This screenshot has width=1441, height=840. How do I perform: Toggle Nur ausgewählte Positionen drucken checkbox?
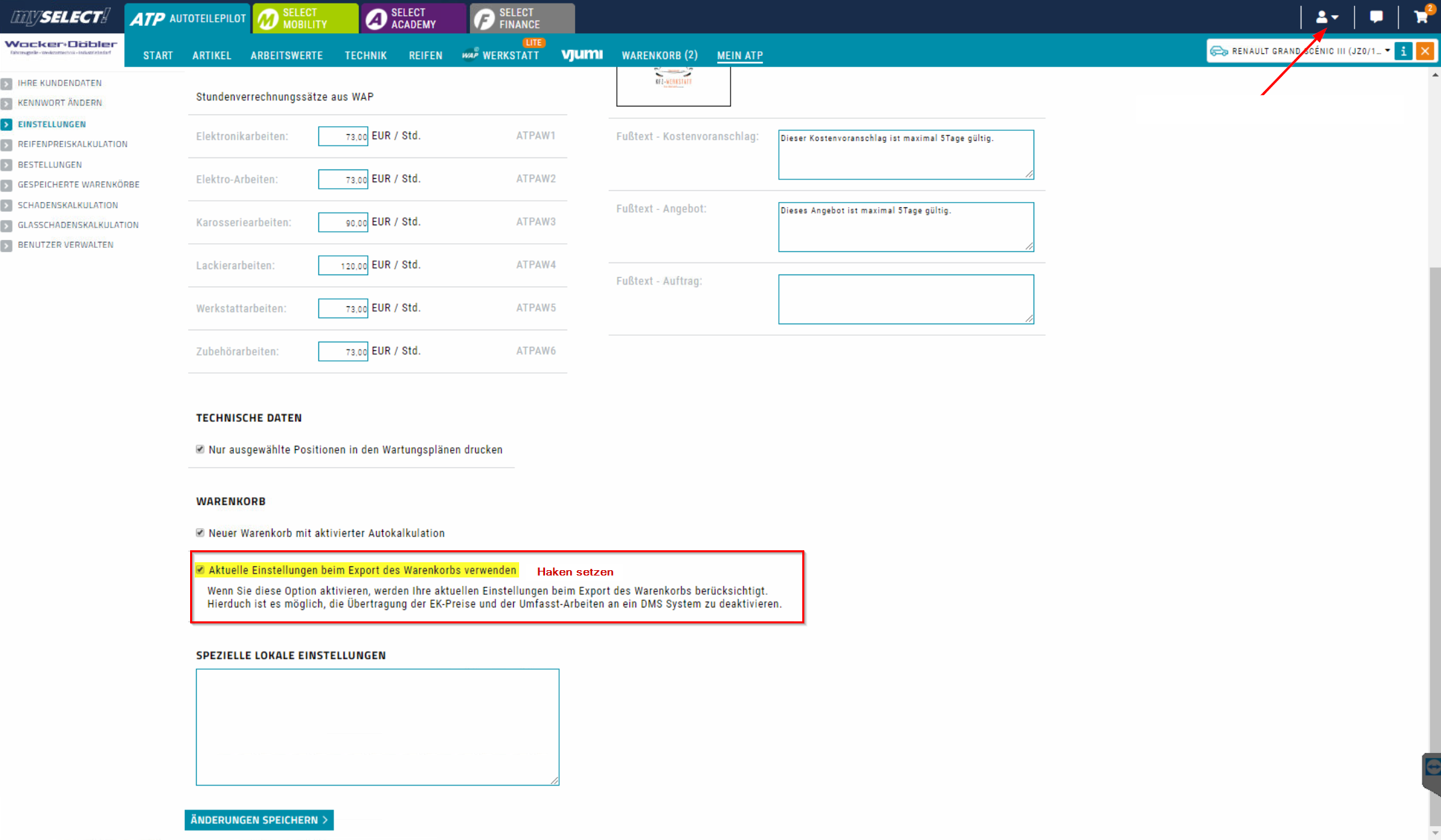tap(200, 449)
